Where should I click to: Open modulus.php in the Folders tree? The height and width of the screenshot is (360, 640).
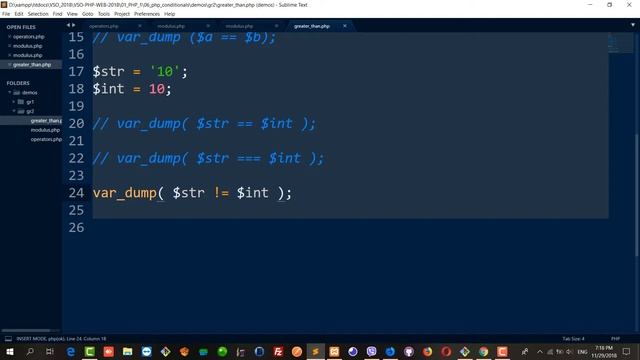coord(45,130)
